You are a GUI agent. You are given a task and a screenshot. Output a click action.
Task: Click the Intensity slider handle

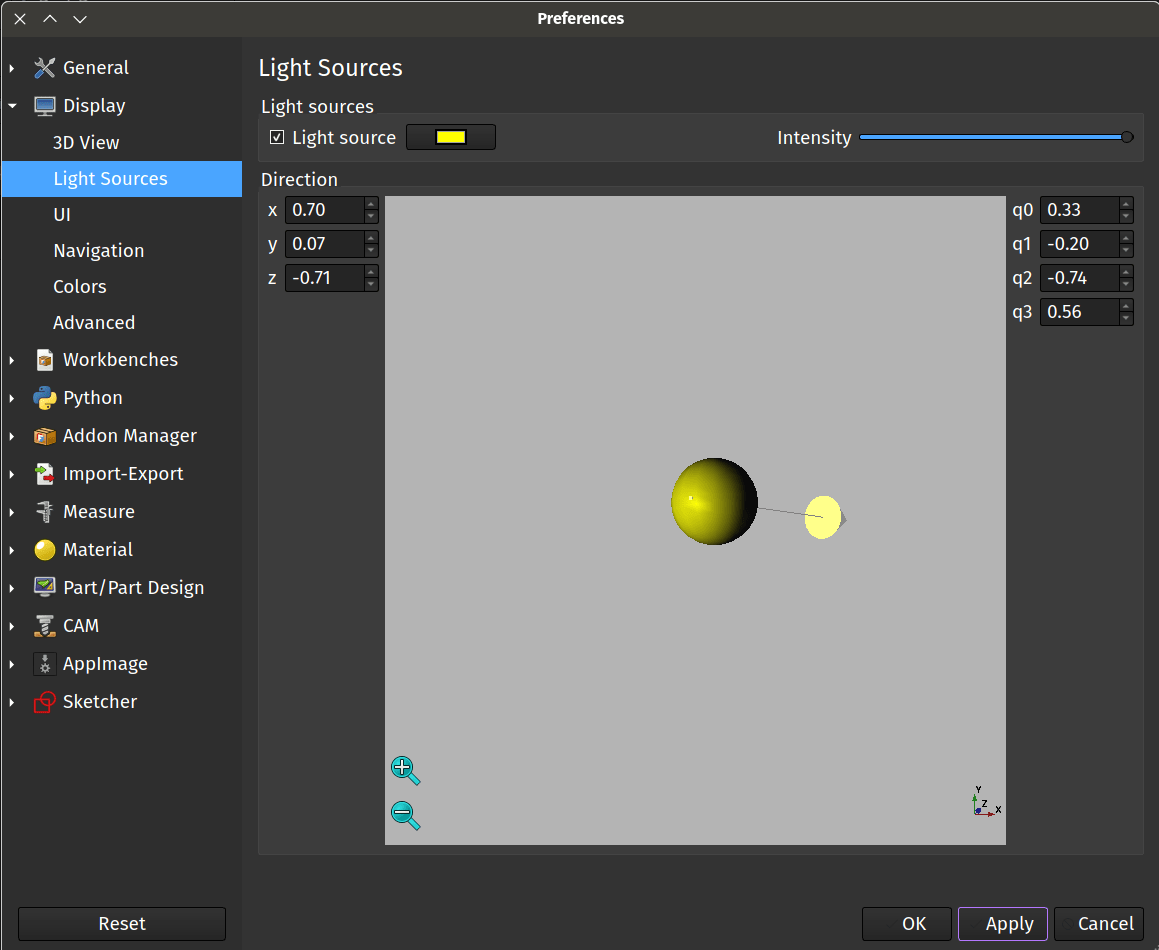pos(1127,138)
